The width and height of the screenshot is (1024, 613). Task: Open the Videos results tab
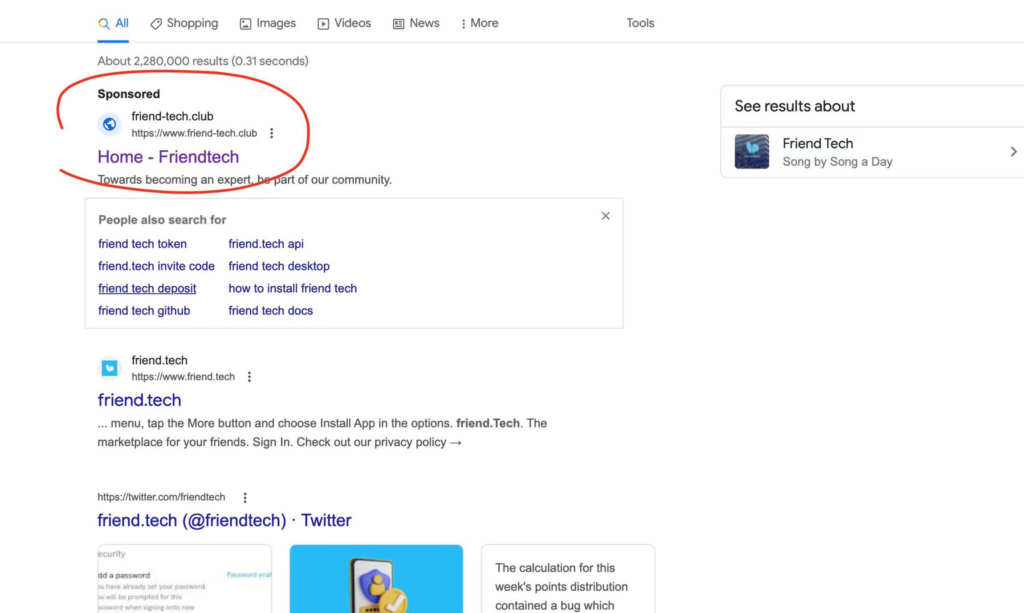tap(344, 24)
